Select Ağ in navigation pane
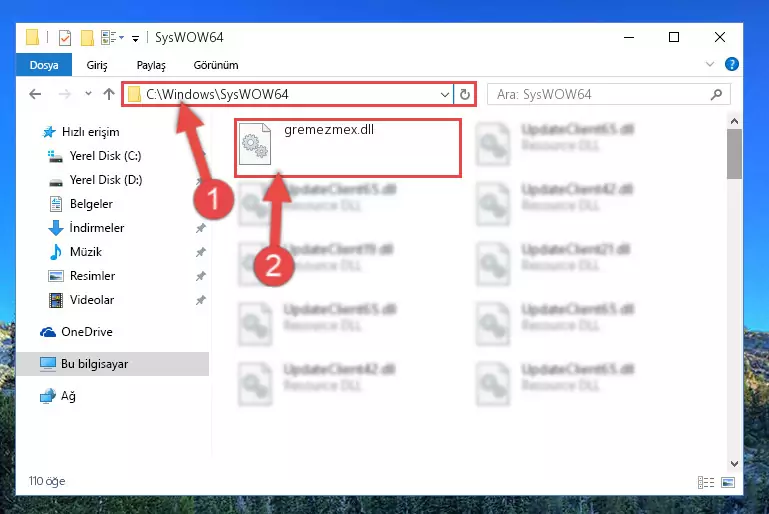 tap(68, 396)
